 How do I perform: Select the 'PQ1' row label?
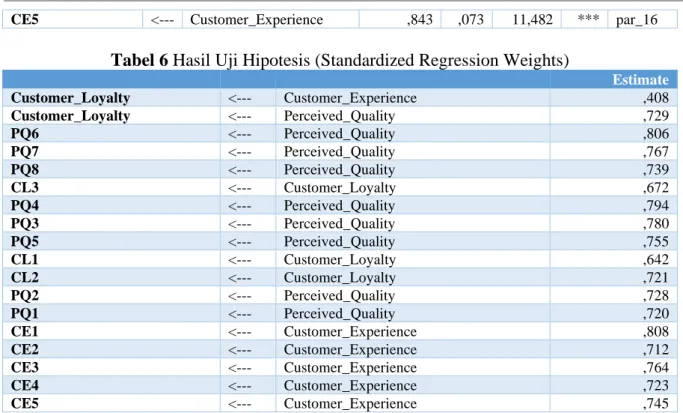point(25,313)
